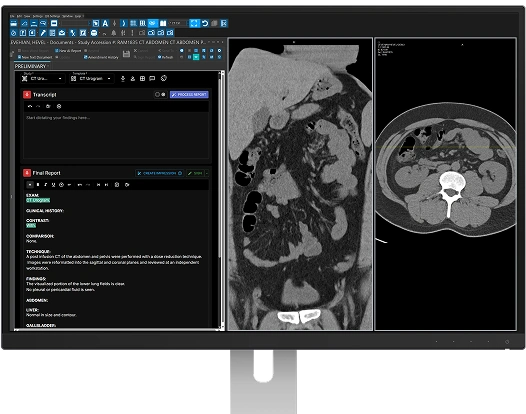Click the CLINICAL HISTORY heading in the report
This screenshot has width=526, height=414.
click(x=45, y=211)
